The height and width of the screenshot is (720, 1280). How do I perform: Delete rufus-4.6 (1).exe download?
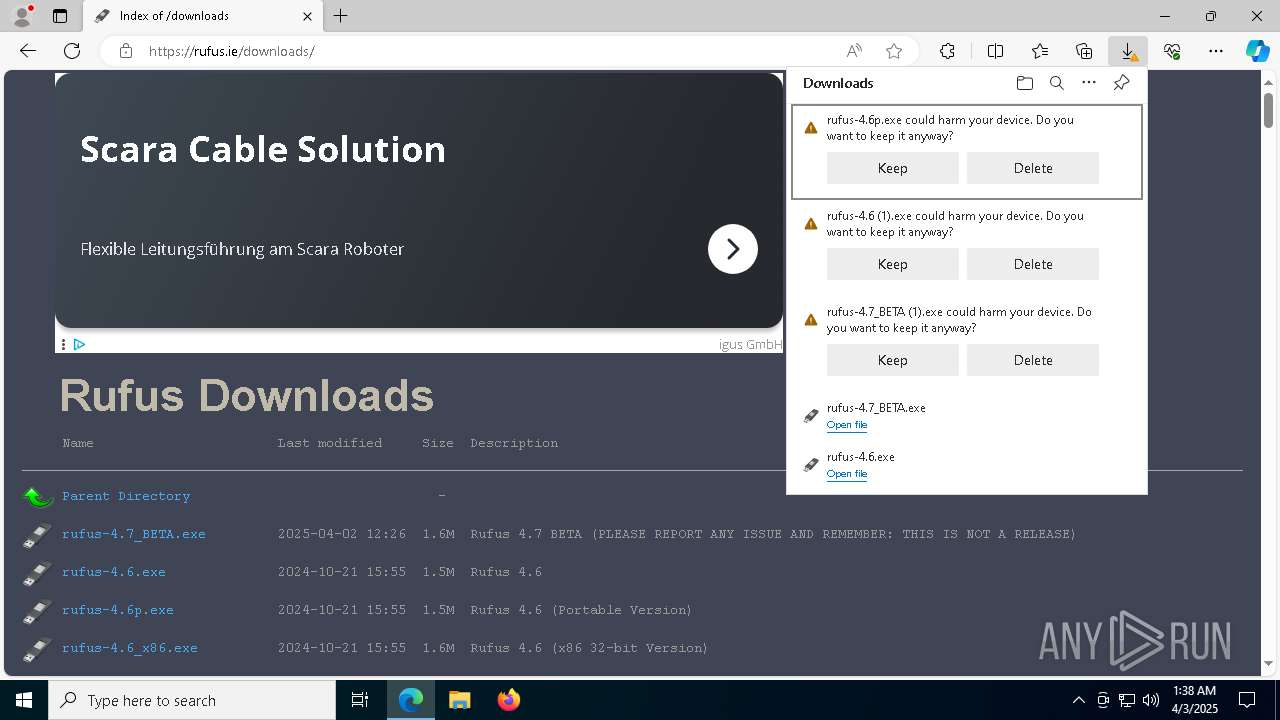1033,264
